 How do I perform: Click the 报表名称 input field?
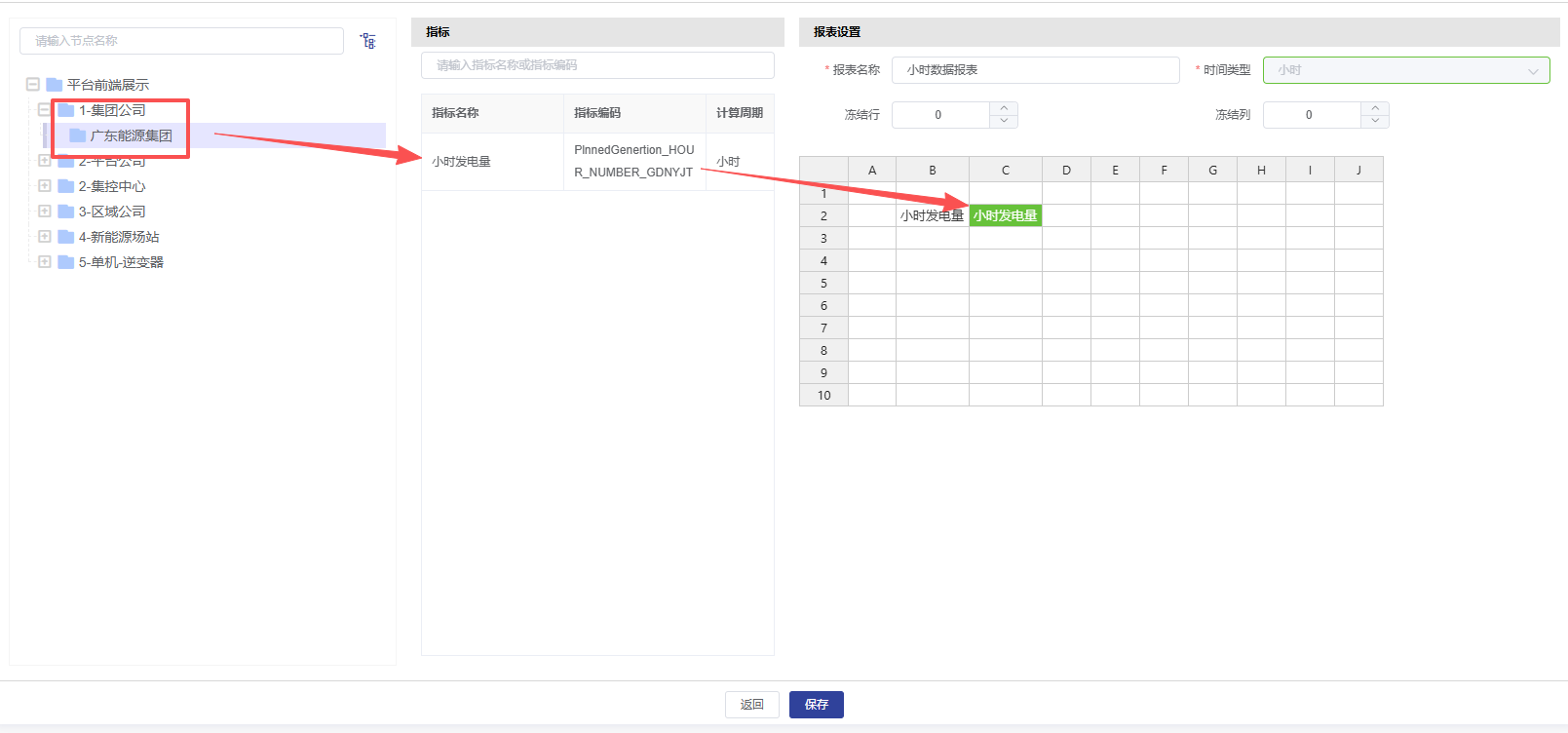tap(1034, 70)
